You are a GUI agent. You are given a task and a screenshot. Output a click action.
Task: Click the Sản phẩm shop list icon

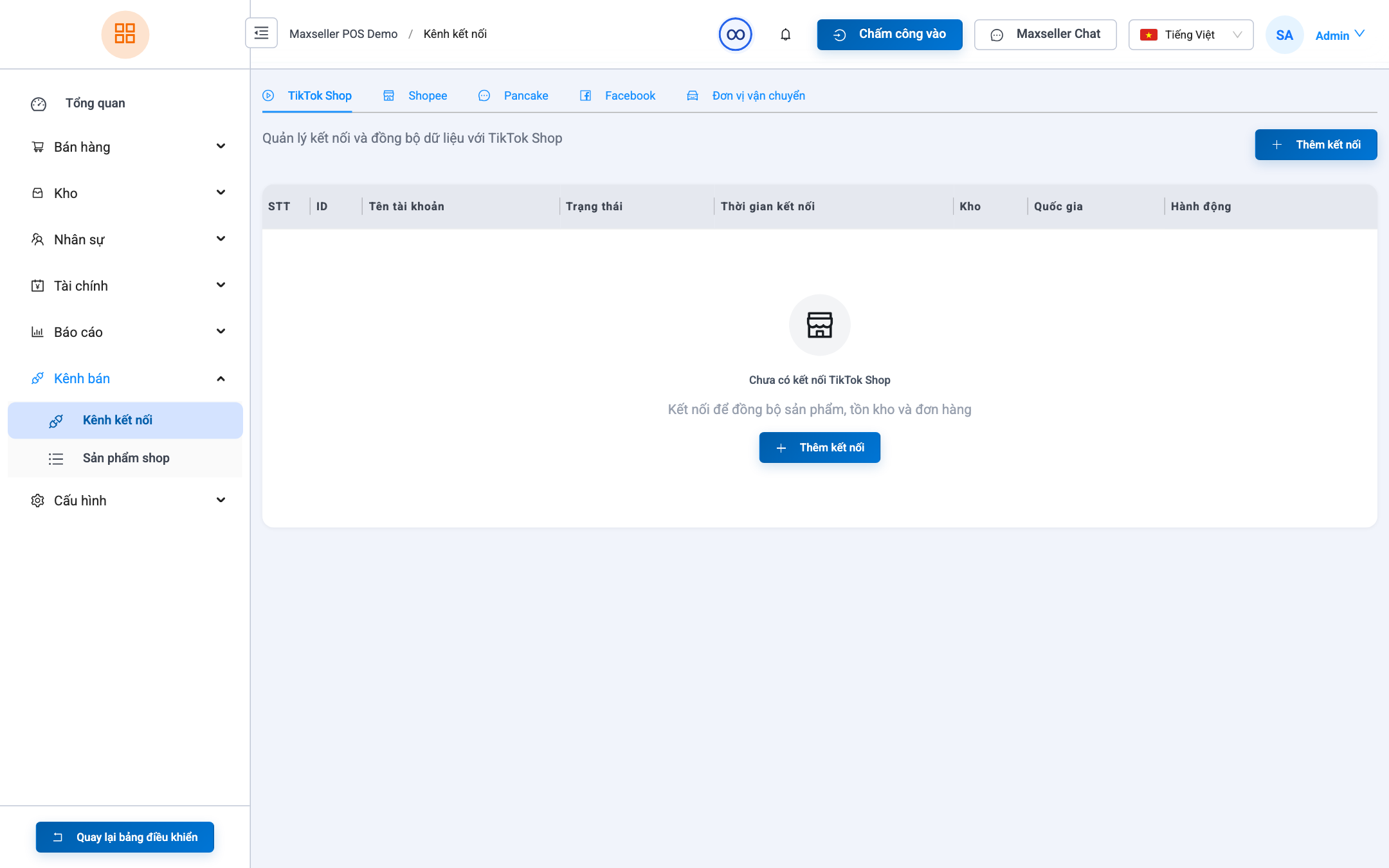click(56, 458)
